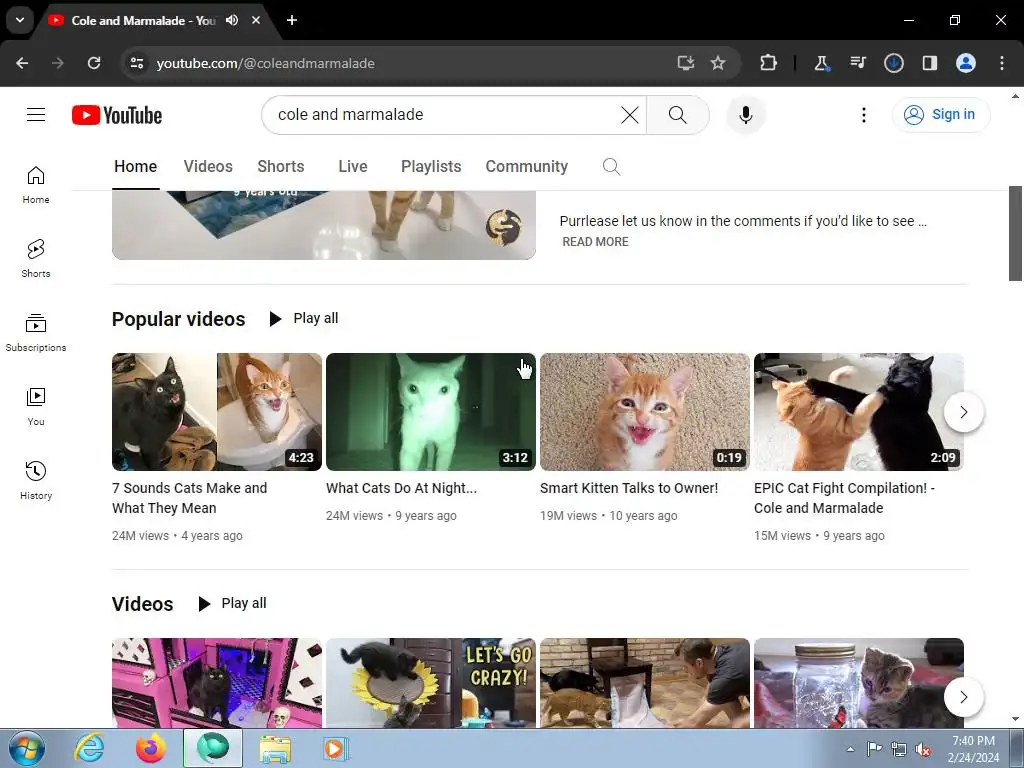Image resolution: width=1024 pixels, height=768 pixels.
Task: Go back in browser history
Action: (22, 63)
